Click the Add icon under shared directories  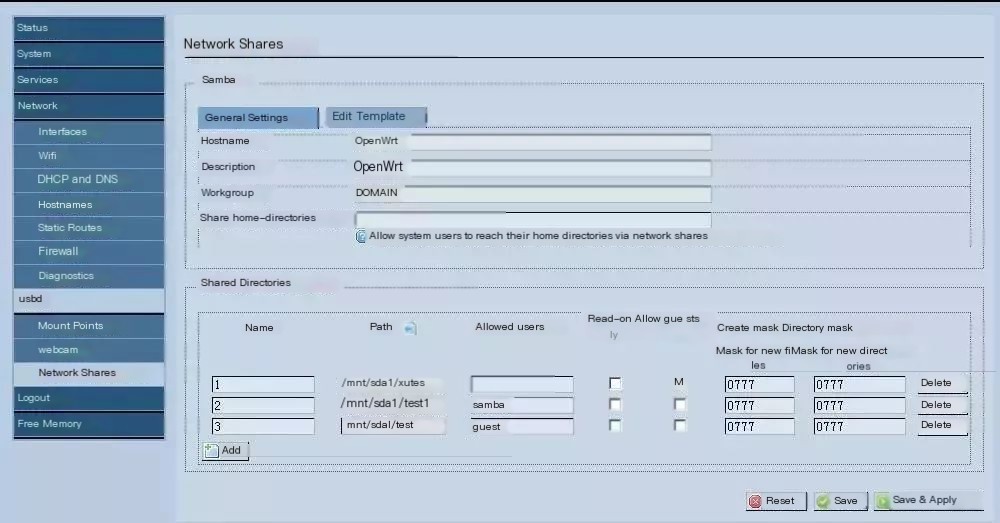[211, 450]
